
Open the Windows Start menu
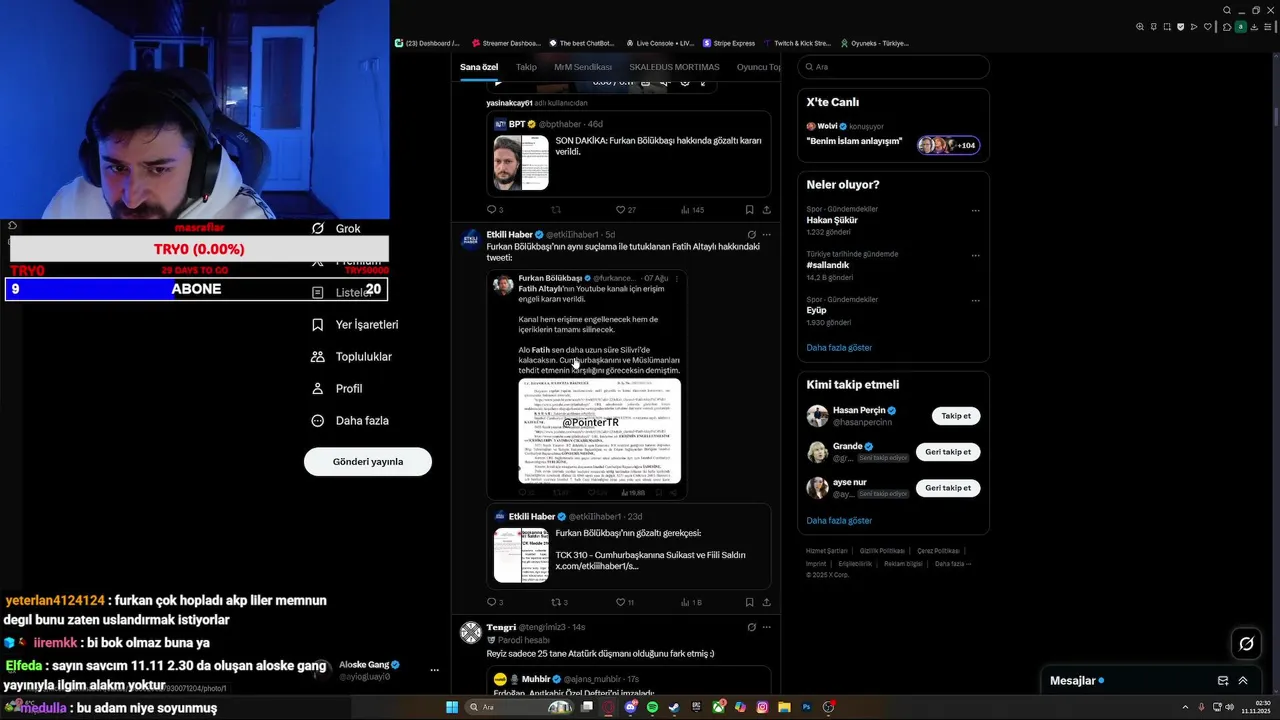(x=452, y=707)
